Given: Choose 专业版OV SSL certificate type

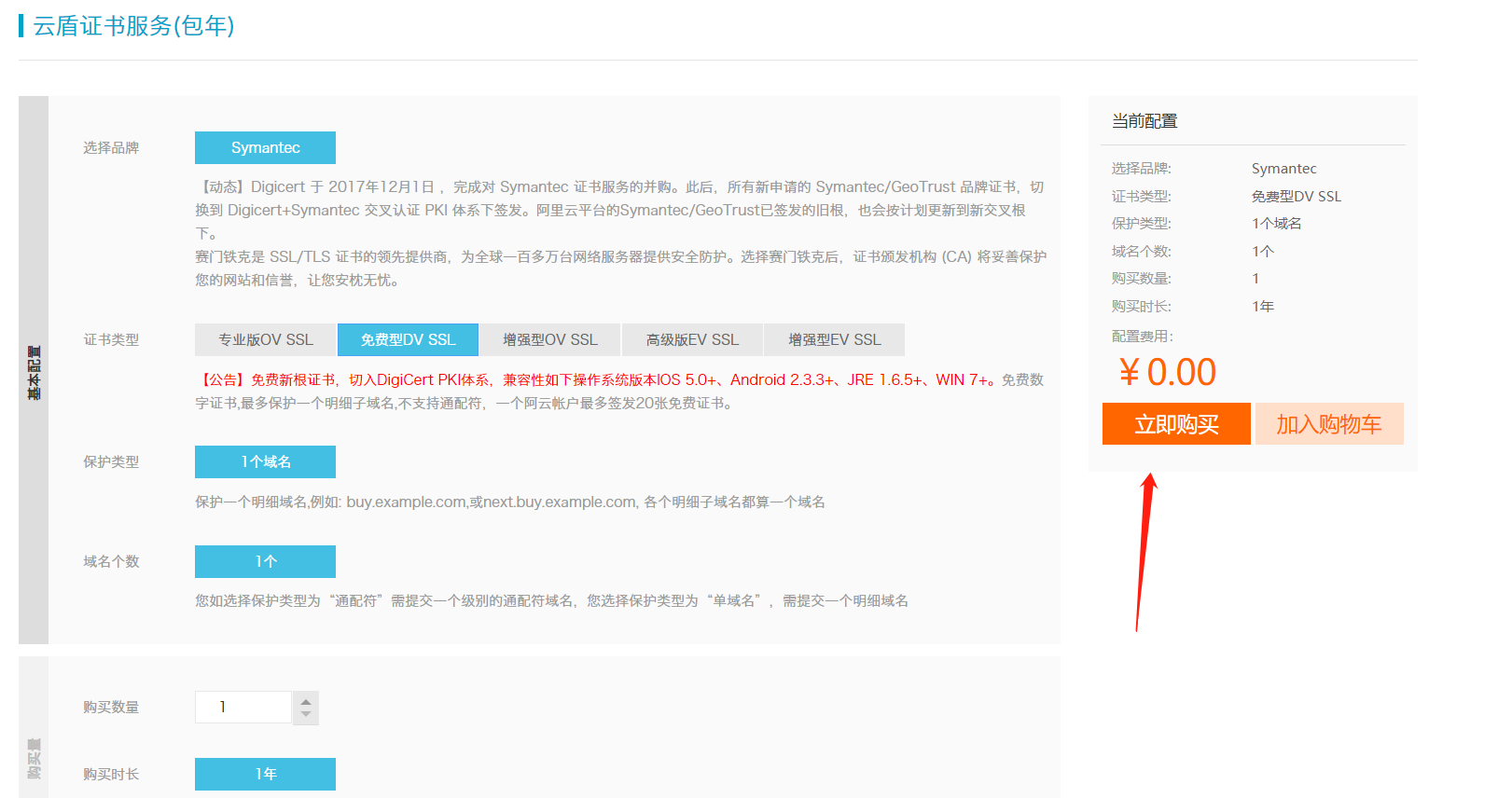Looking at the screenshot, I should [x=265, y=339].
